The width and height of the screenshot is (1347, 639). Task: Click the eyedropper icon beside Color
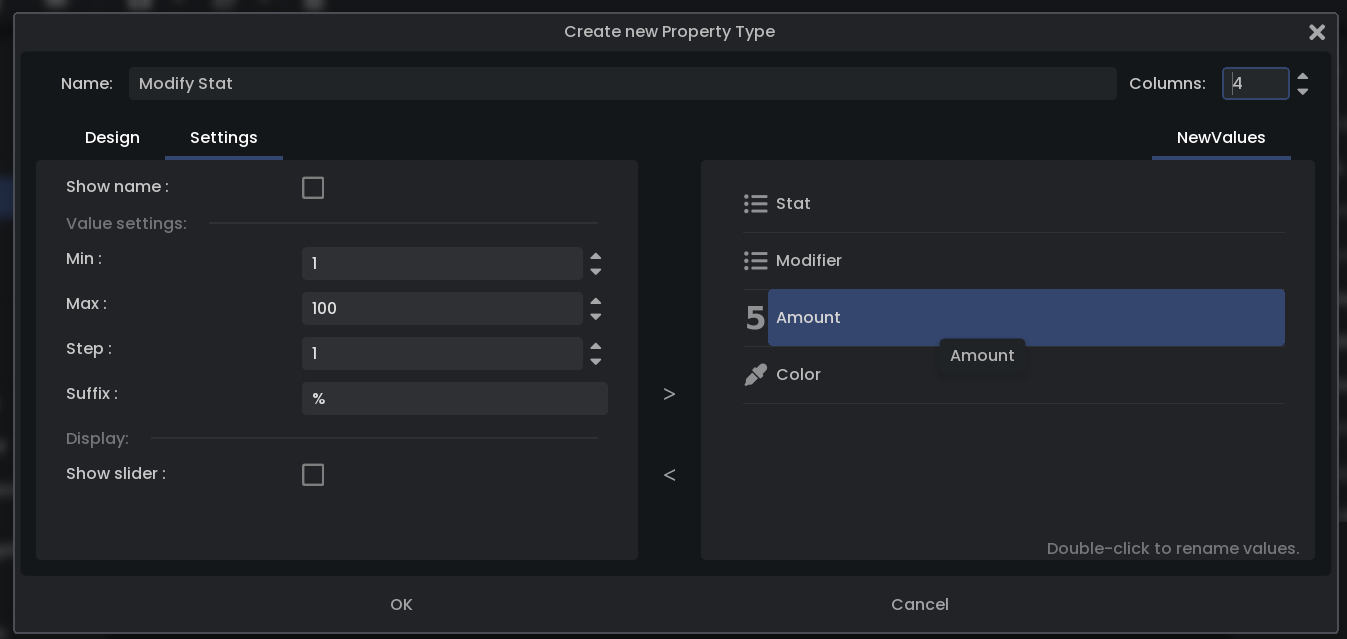coord(755,375)
